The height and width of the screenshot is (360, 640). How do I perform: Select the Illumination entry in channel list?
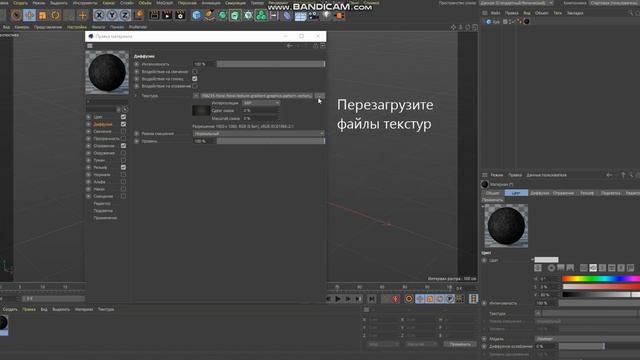103,211
